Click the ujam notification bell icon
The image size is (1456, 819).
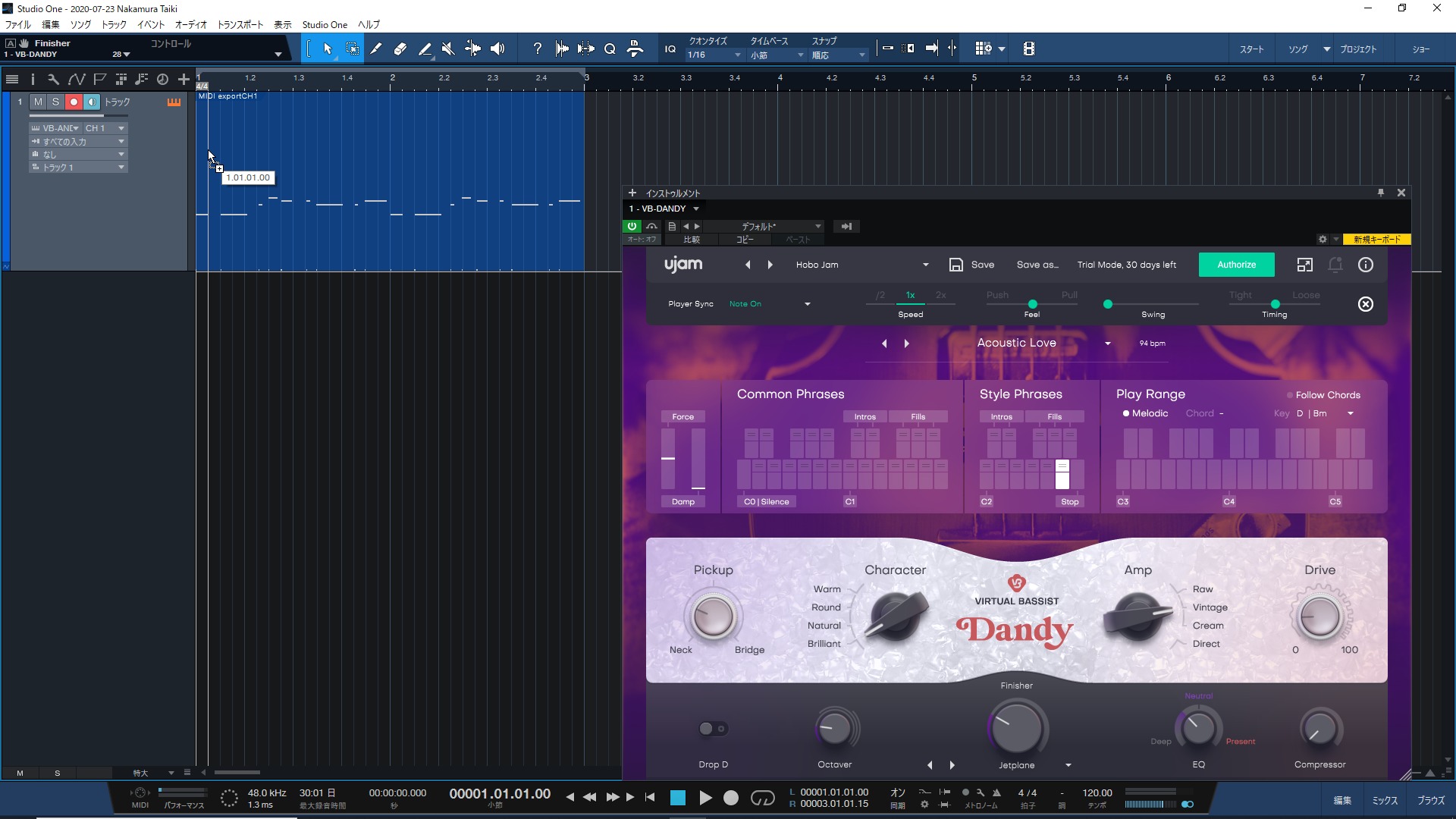click(1335, 265)
